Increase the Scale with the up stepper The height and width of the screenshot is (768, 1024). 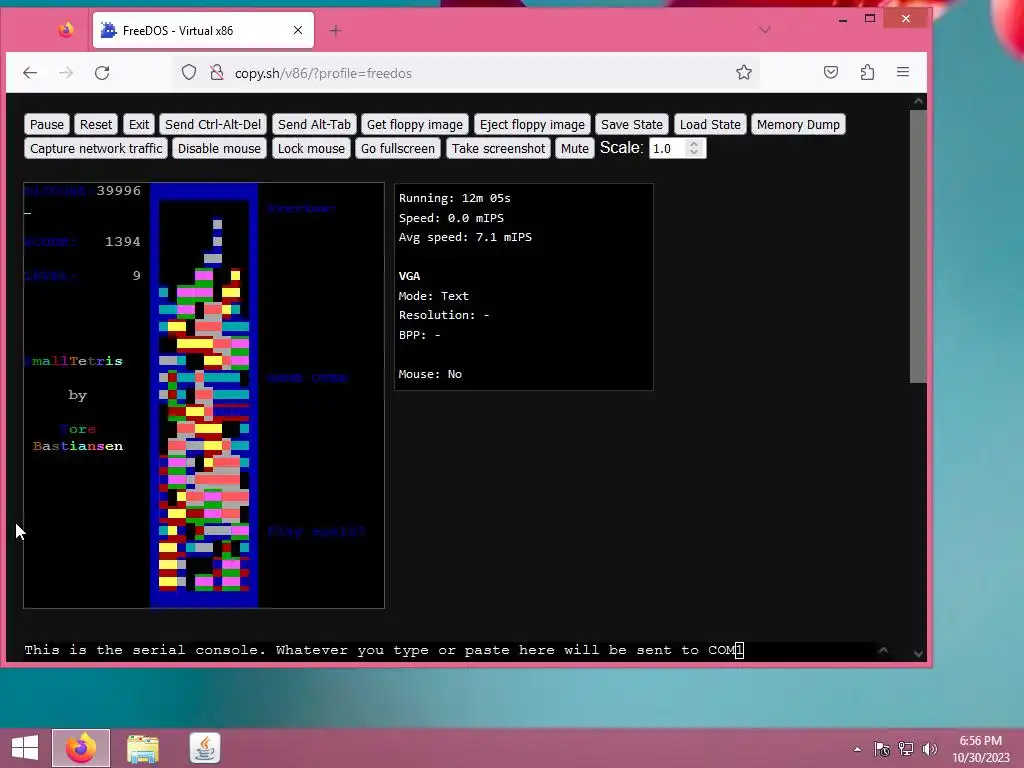(694, 144)
